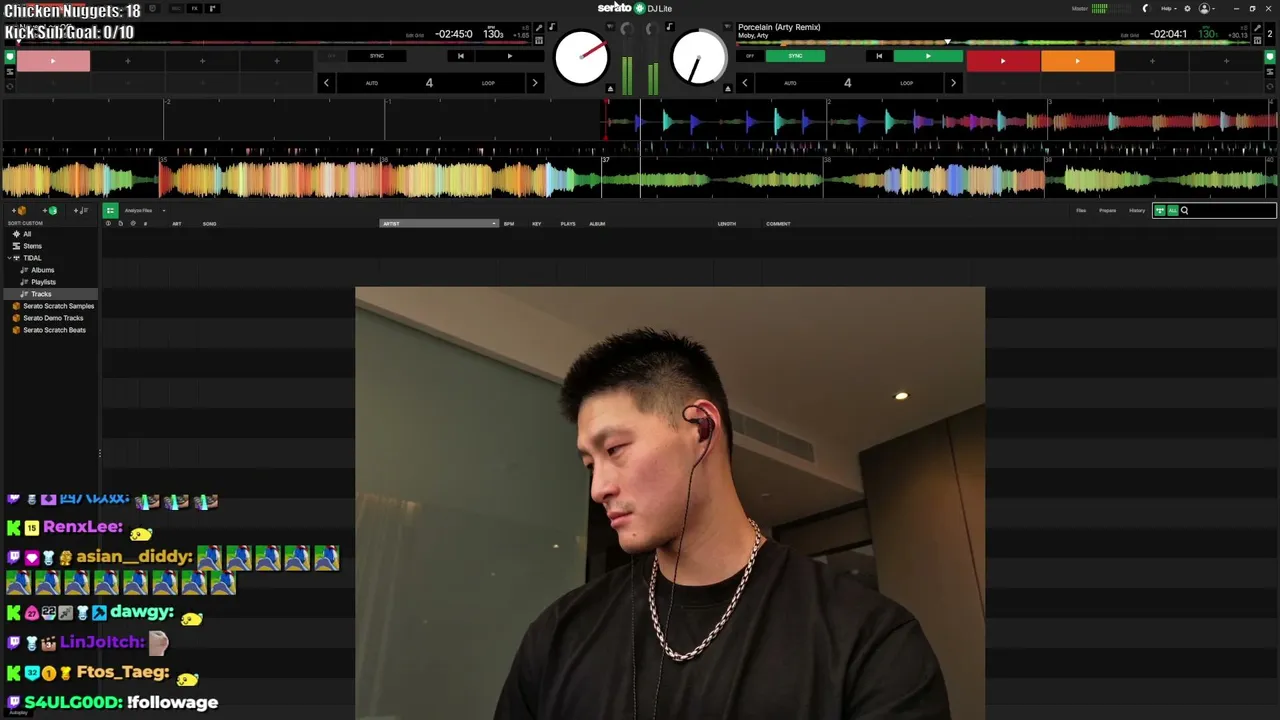The height and width of the screenshot is (720, 1280).
Task: Click right deck track title Porcelain (Arty Remix)
Action: 779,27
